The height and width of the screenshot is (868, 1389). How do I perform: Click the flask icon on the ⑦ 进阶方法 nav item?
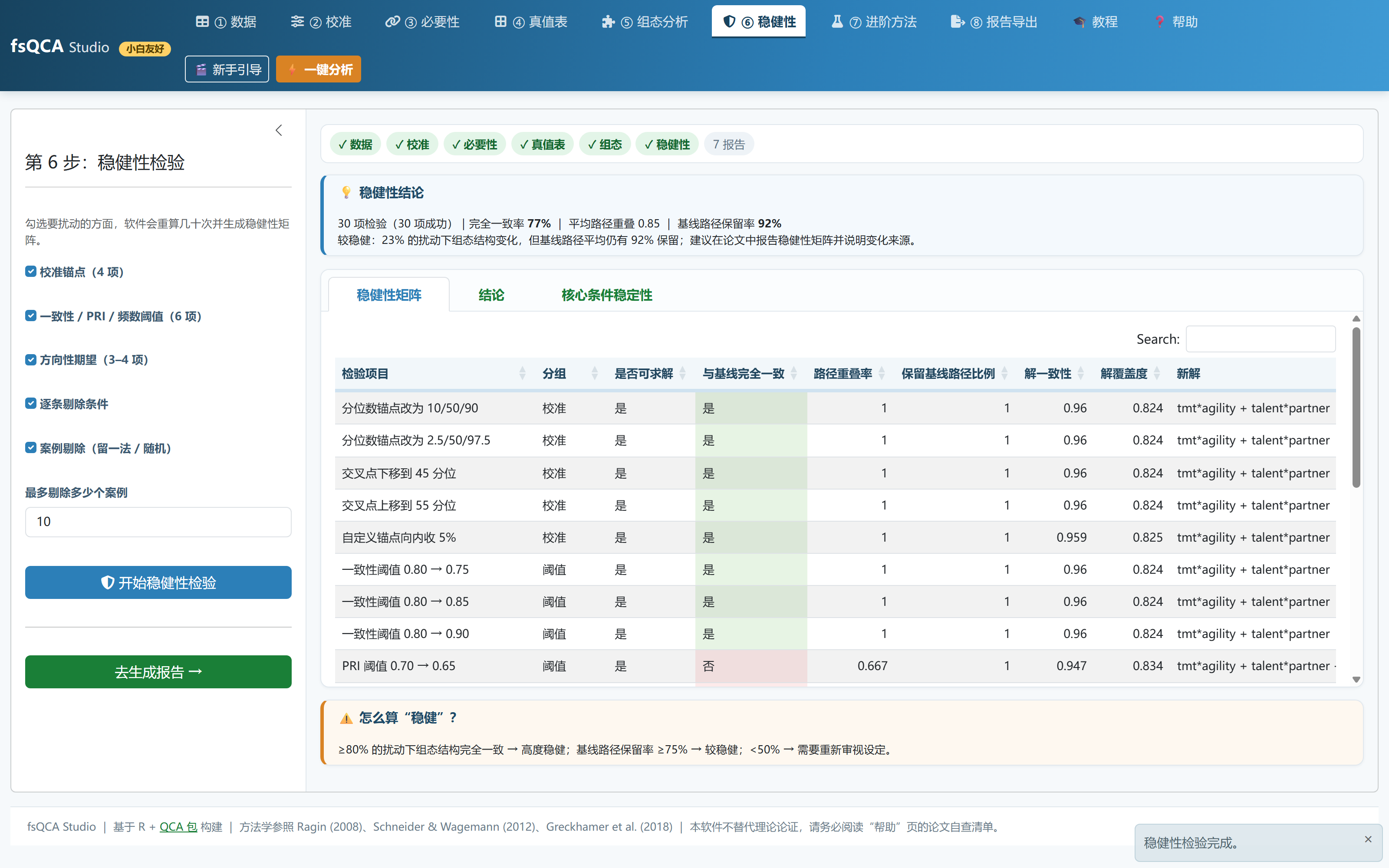click(837, 22)
